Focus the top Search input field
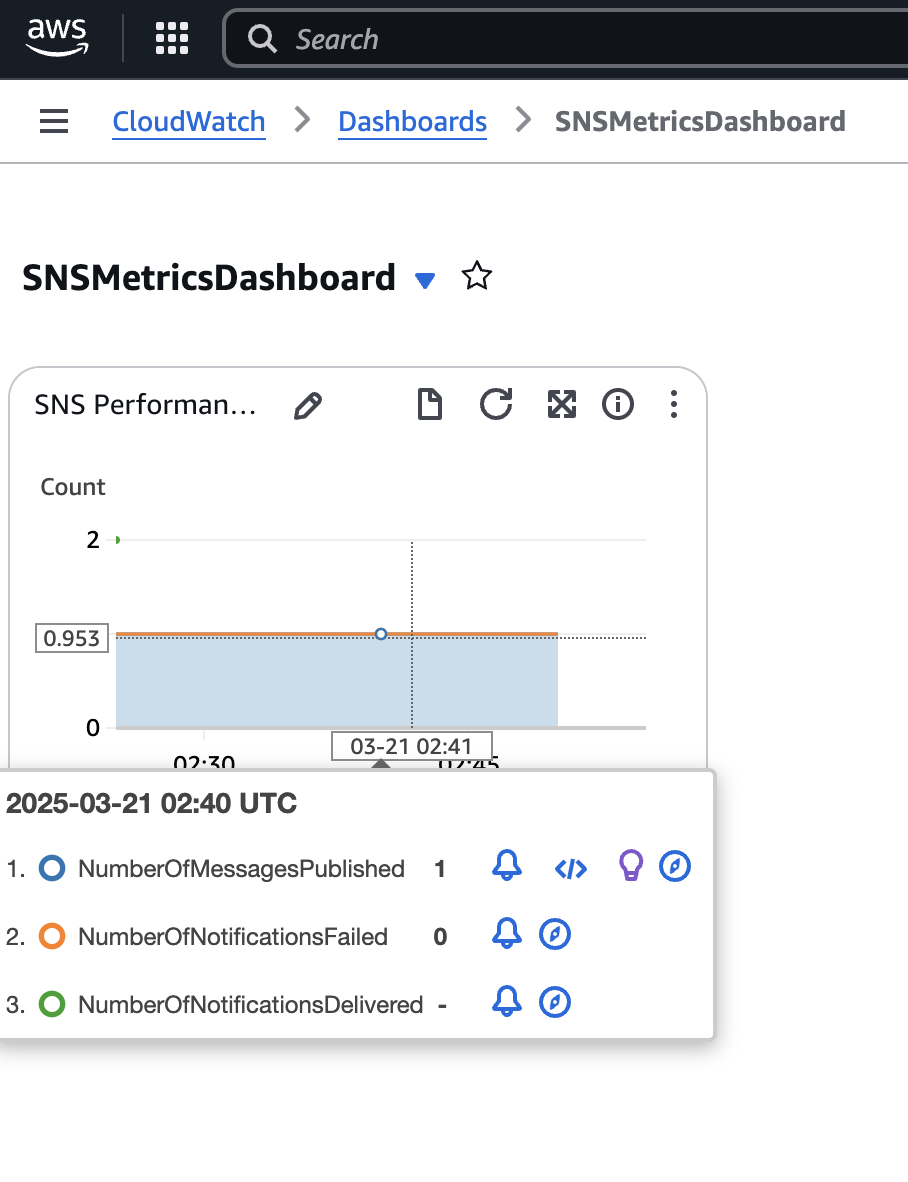908x1182 pixels. 565,38
